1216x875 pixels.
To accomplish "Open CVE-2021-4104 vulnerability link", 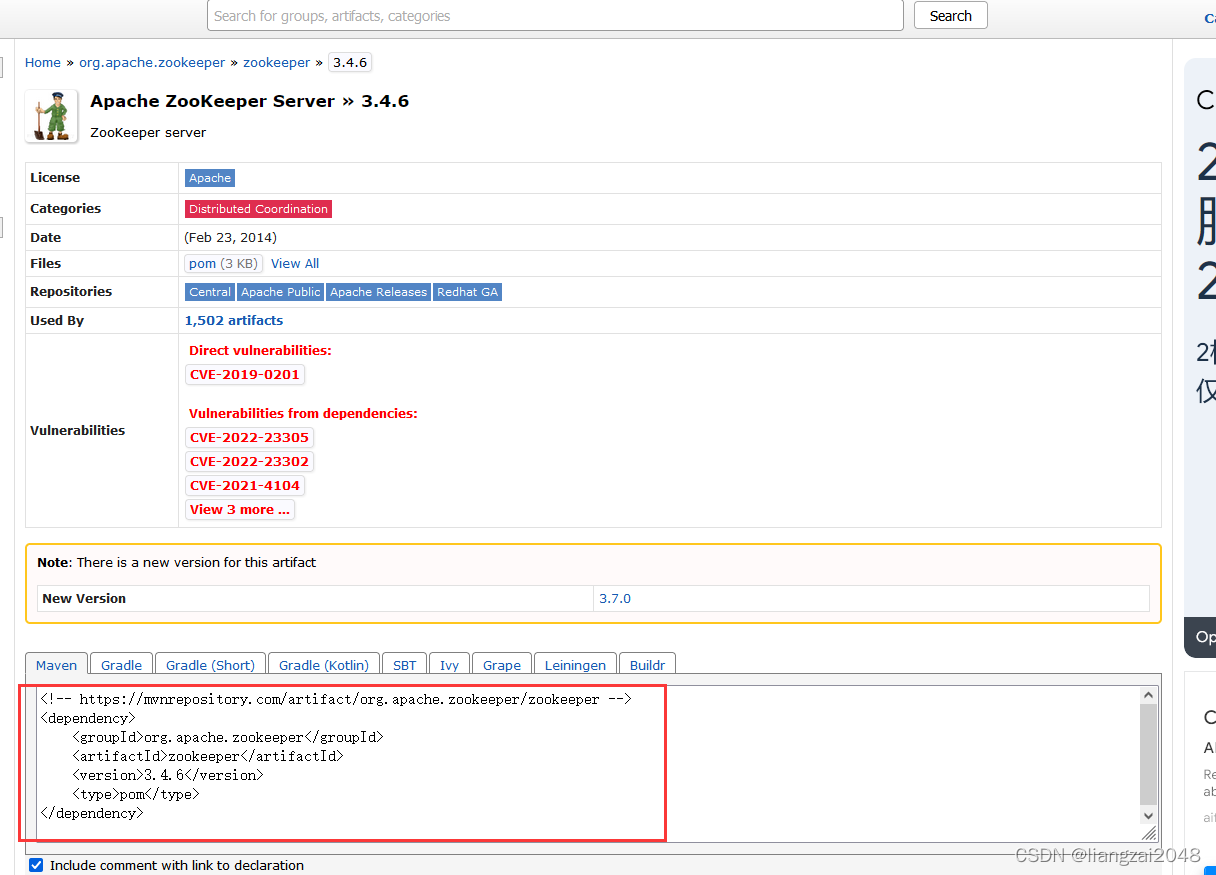I will 245,485.
